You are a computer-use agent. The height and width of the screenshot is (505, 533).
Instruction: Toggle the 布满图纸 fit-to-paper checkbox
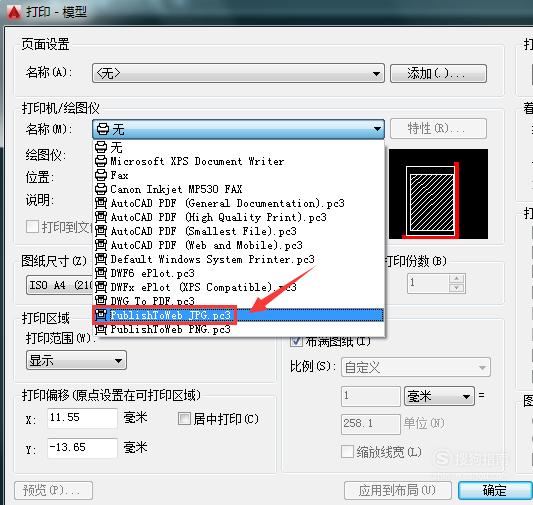coord(296,341)
